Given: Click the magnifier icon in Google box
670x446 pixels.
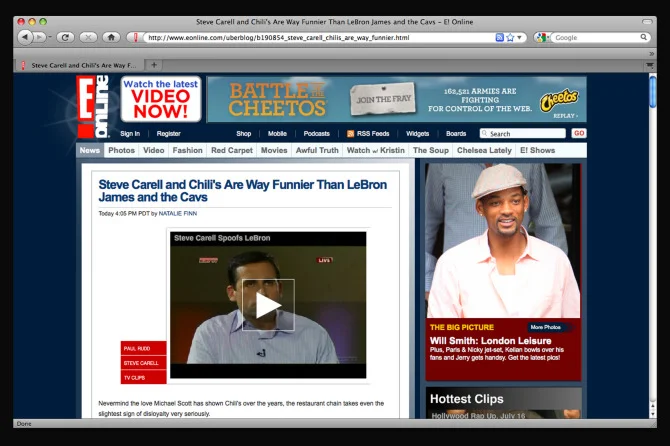Looking at the screenshot, I should point(644,37).
